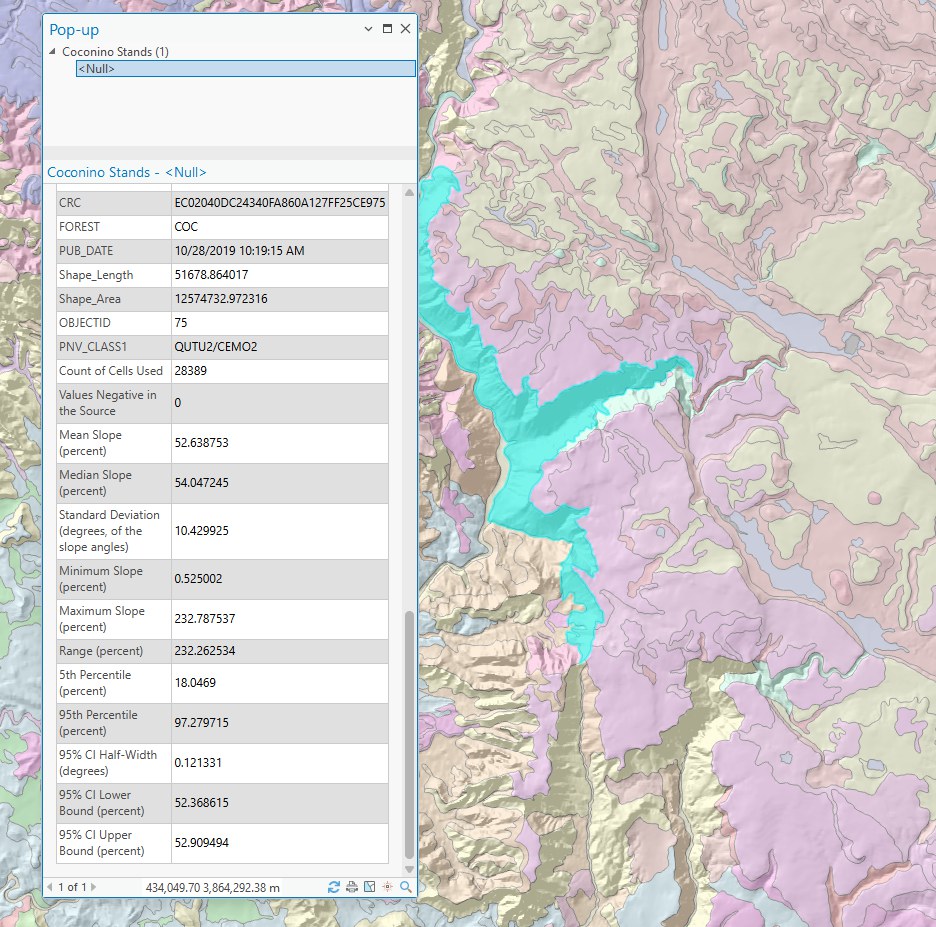Image resolution: width=936 pixels, height=927 pixels.
Task: Go to the previous pop-up record arrow
Action: [50, 887]
